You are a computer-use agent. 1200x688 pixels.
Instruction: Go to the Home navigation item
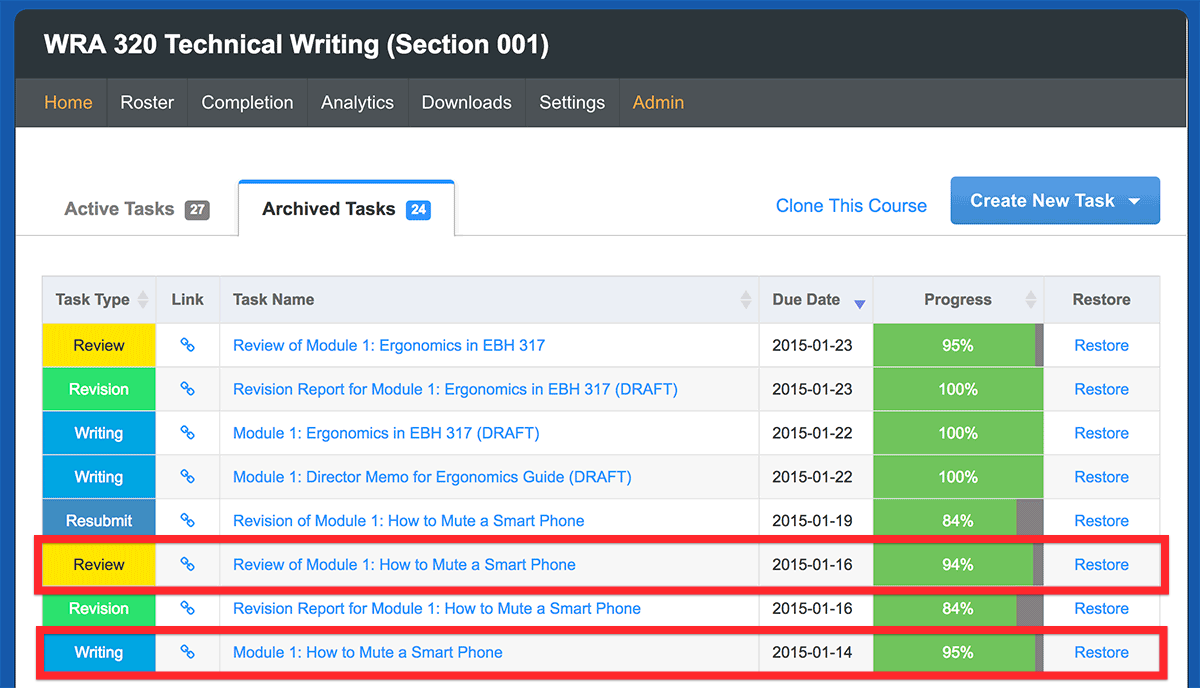tap(68, 103)
